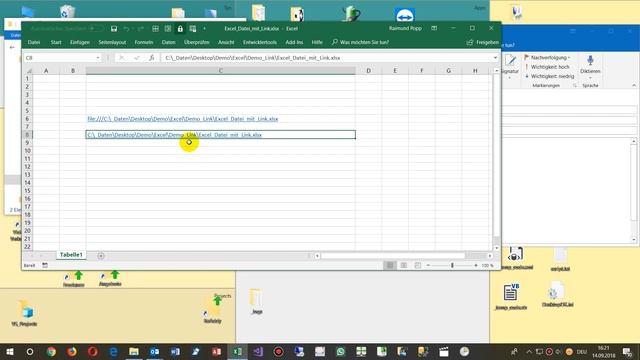
Task: Undo the last action in Excel
Action: tap(127, 29)
